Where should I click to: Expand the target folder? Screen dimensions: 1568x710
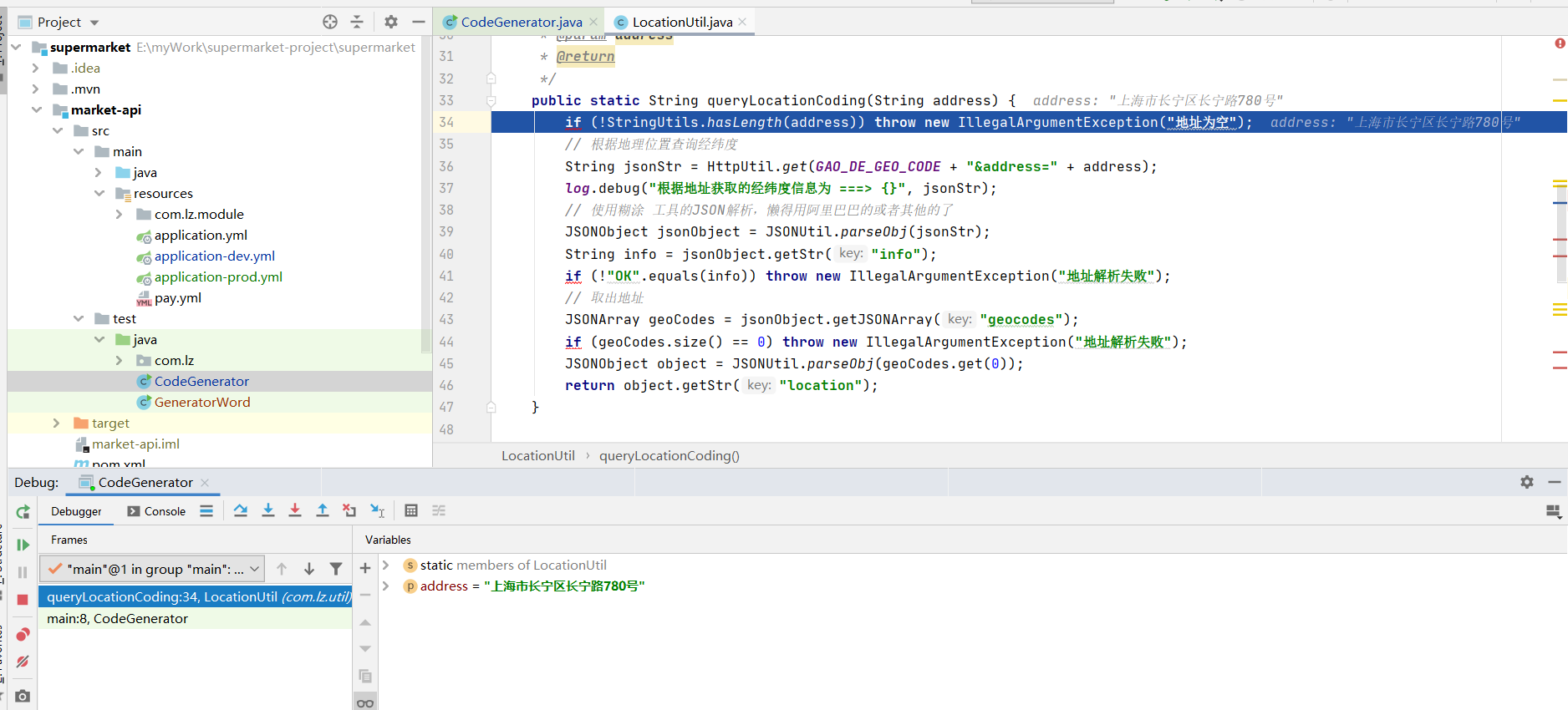57,423
